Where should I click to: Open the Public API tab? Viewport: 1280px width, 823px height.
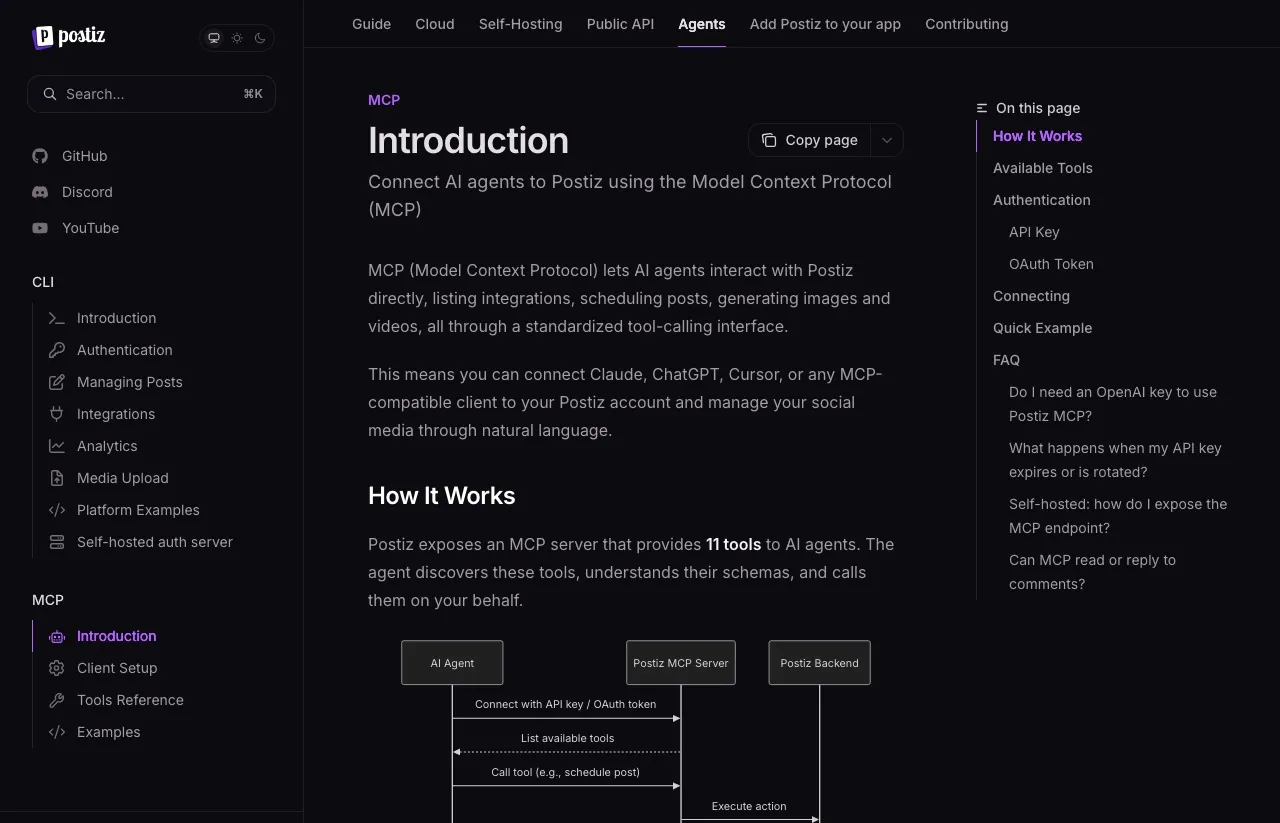621,24
